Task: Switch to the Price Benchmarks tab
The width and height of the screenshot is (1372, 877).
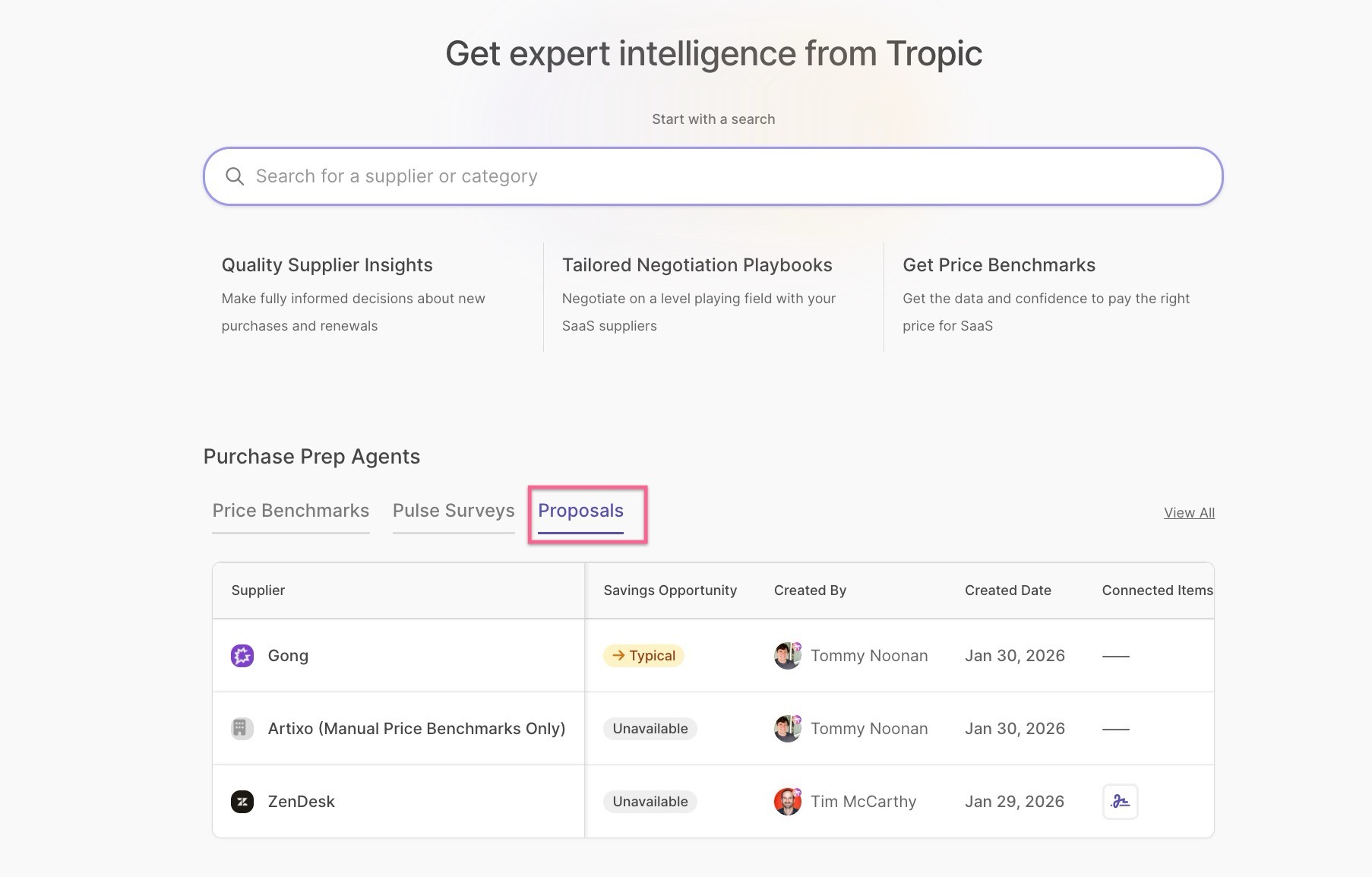Action: pyautogui.click(x=290, y=511)
